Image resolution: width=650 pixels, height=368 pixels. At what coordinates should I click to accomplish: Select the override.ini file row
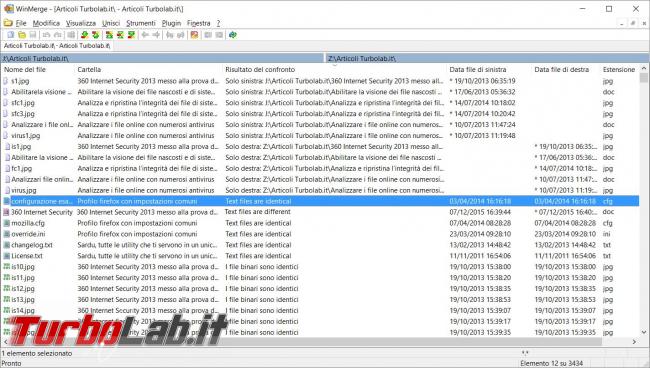click(x=319, y=234)
